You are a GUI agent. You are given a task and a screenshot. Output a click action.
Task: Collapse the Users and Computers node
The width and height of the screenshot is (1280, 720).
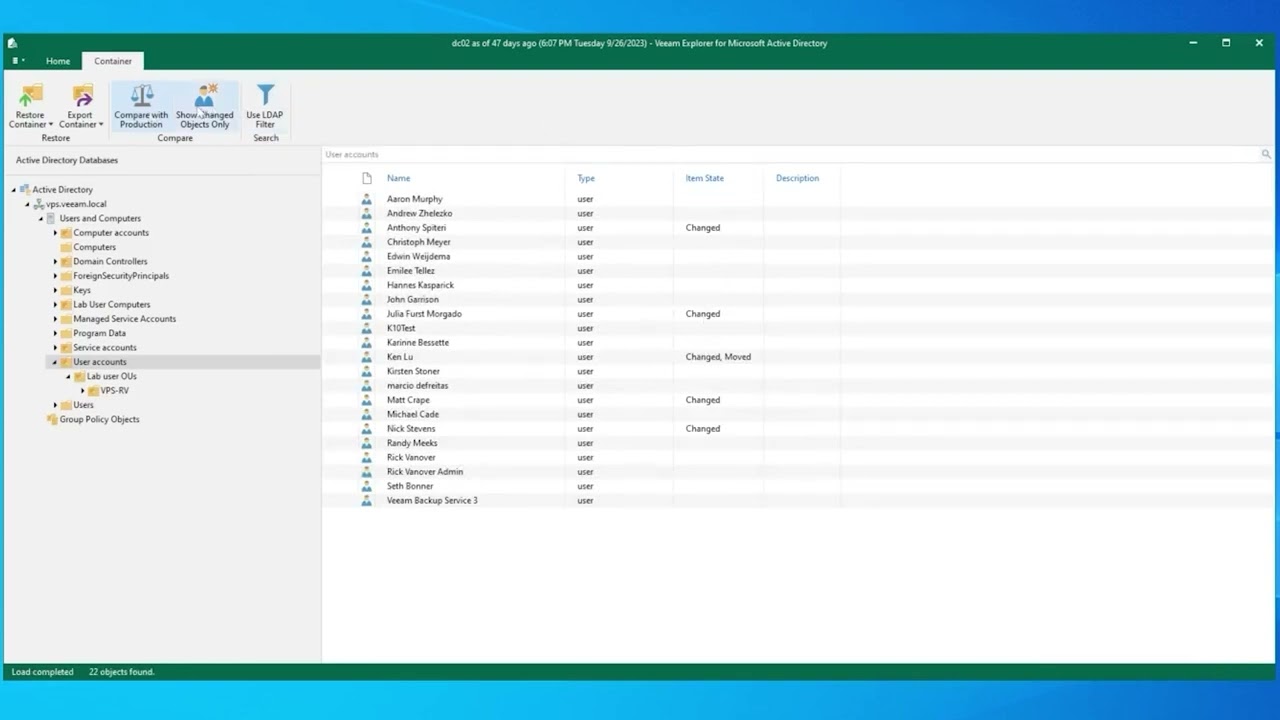(x=41, y=218)
